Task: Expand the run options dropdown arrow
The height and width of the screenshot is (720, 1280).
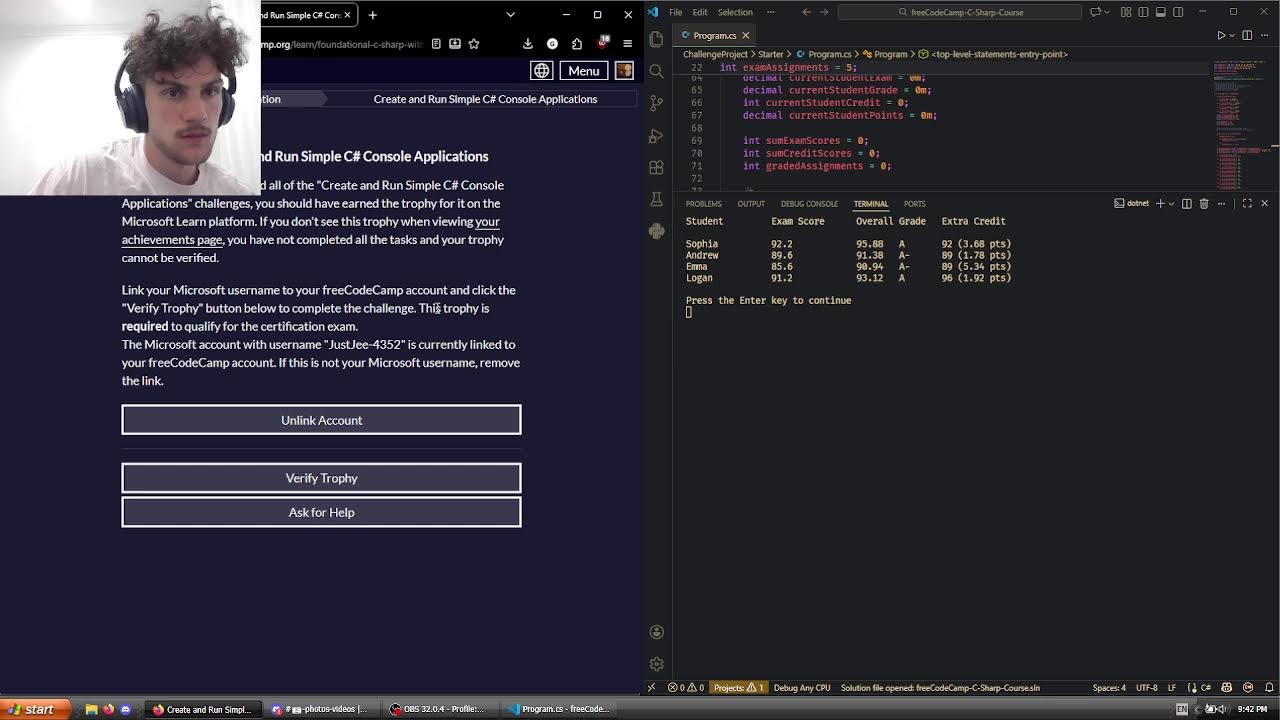Action: point(1232,35)
